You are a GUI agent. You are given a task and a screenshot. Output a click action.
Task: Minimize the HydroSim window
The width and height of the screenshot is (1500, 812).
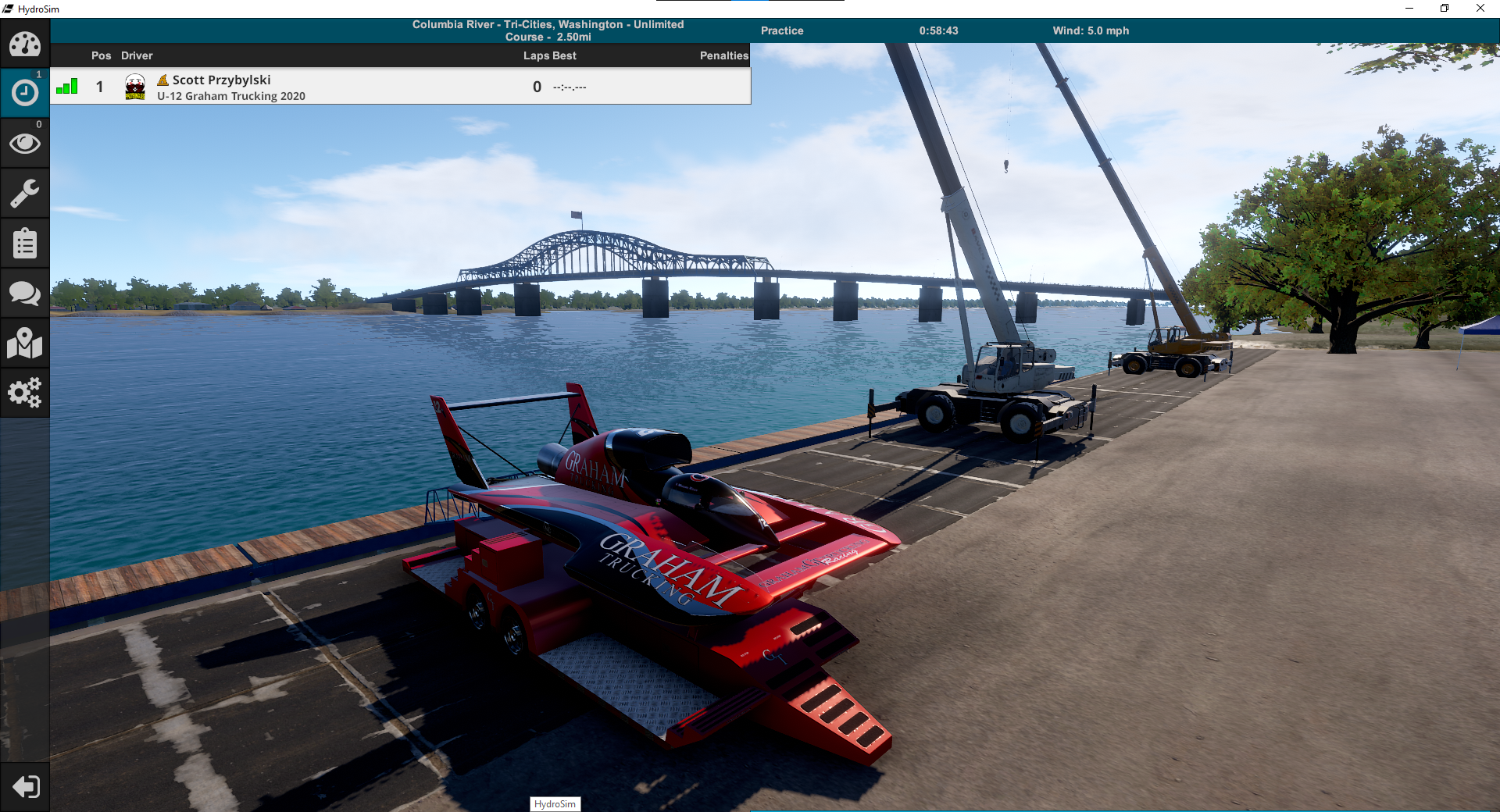[1409, 9]
